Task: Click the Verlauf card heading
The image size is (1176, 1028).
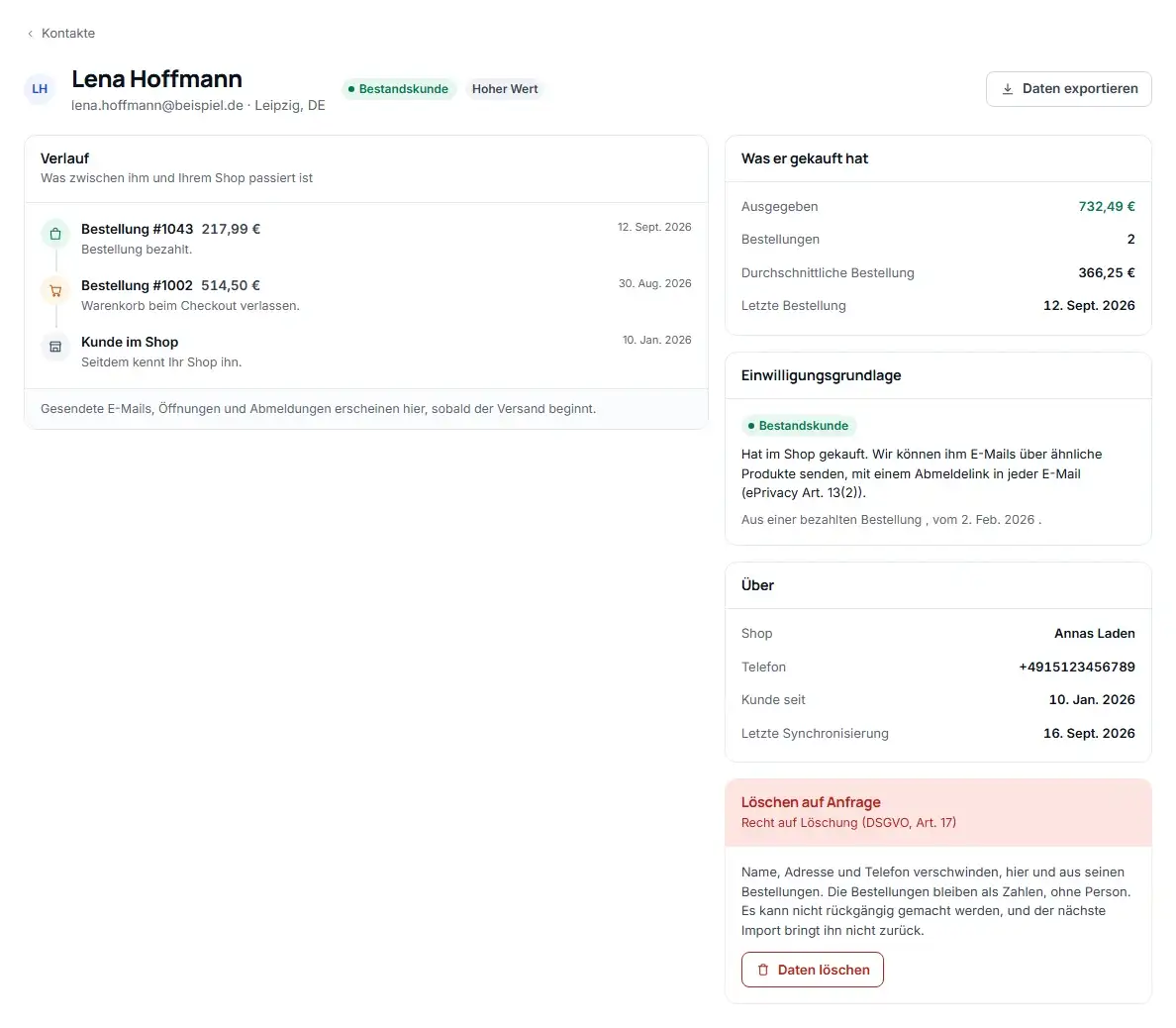Action: coord(64,158)
